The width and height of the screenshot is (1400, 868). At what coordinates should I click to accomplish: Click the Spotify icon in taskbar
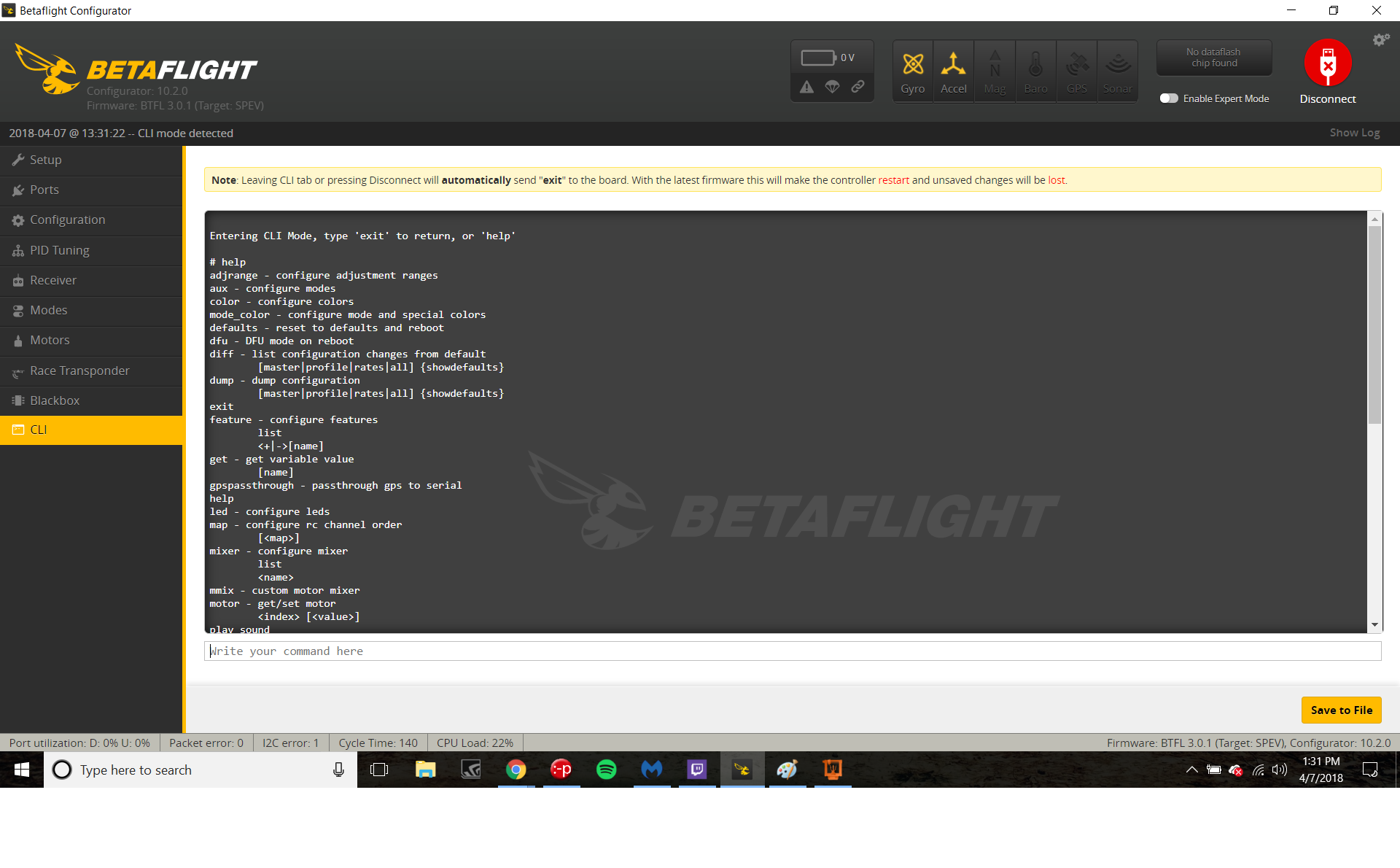(x=608, y=769)
